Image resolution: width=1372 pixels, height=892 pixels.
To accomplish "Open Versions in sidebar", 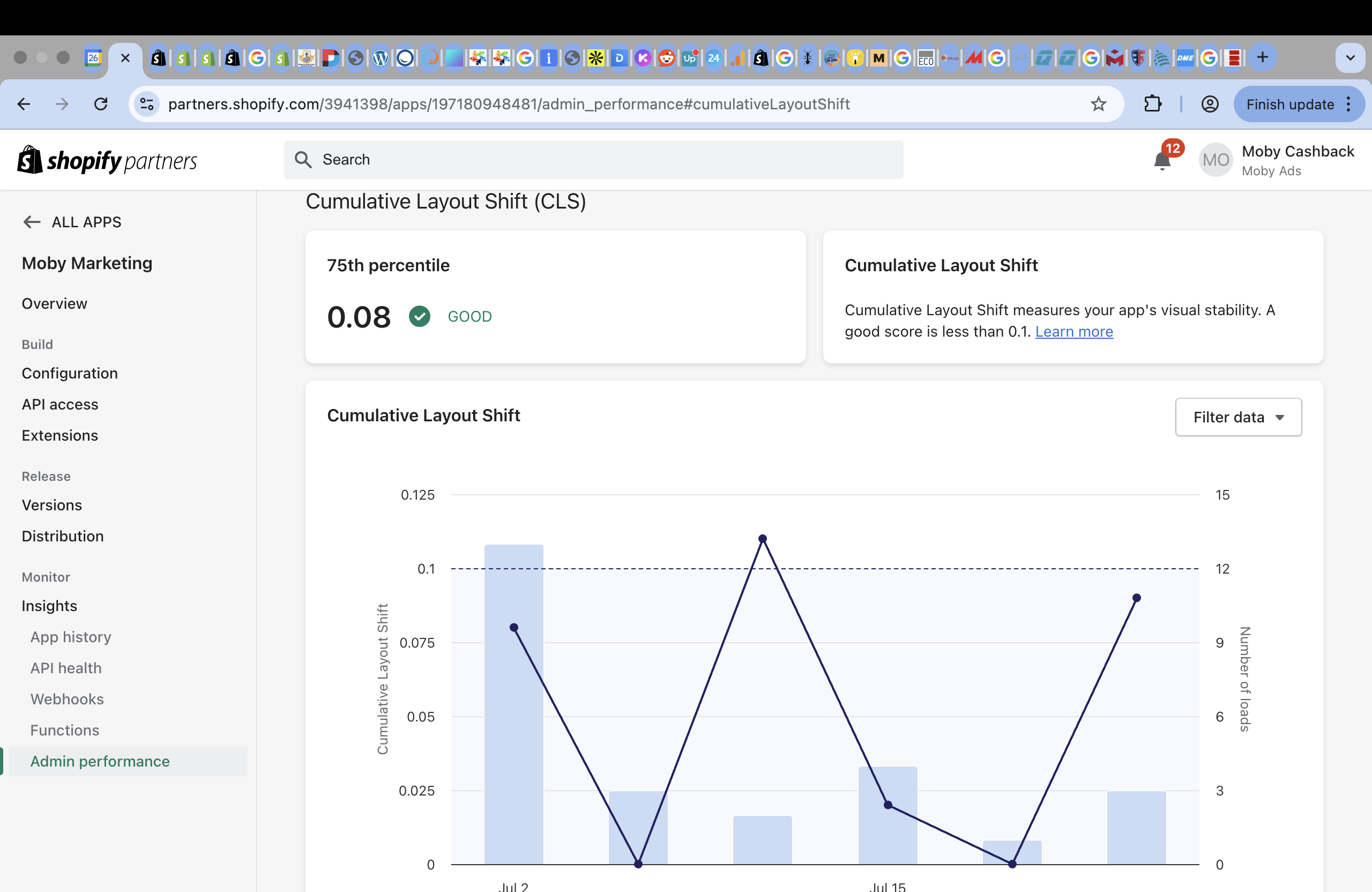I will pos(52,505).
